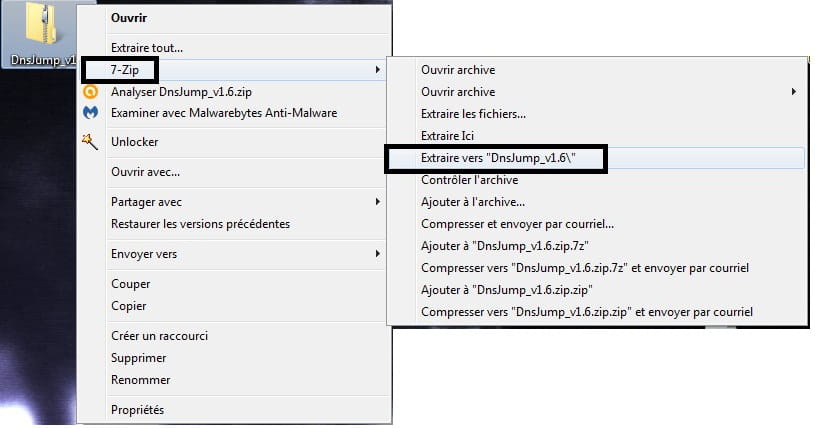815x428 pixels.
Task: Choose Extraire tout... entry
Action: click(147, 48)
